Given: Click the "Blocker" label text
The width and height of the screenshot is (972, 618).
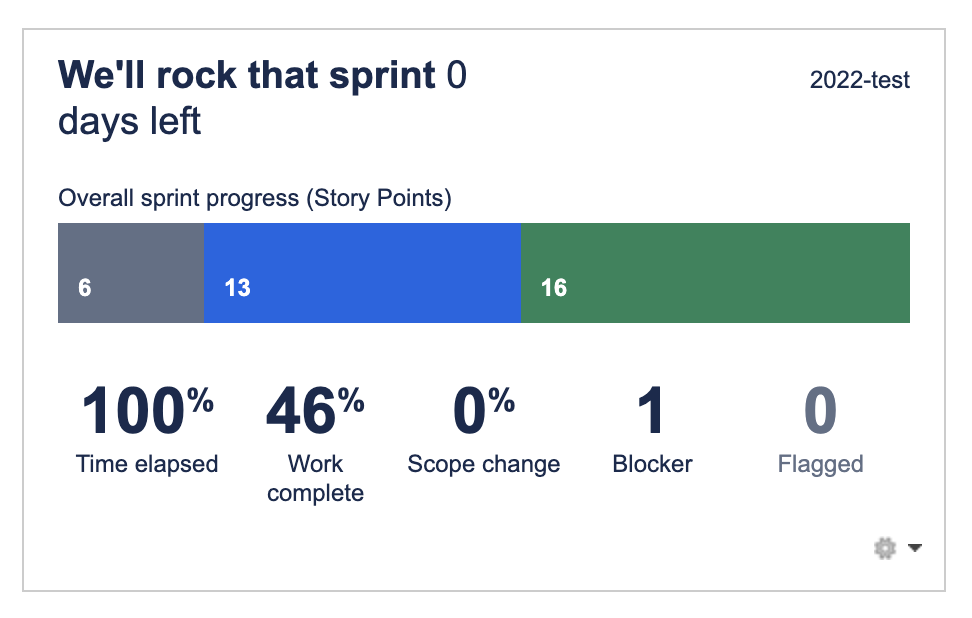Looking at the screenshot, I should [x=652, y=464].
